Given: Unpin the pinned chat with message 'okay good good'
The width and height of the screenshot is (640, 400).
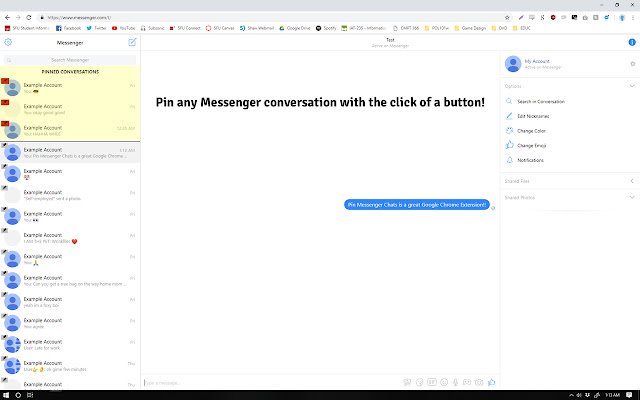Looking at the screenshot, I should point(5,102).
